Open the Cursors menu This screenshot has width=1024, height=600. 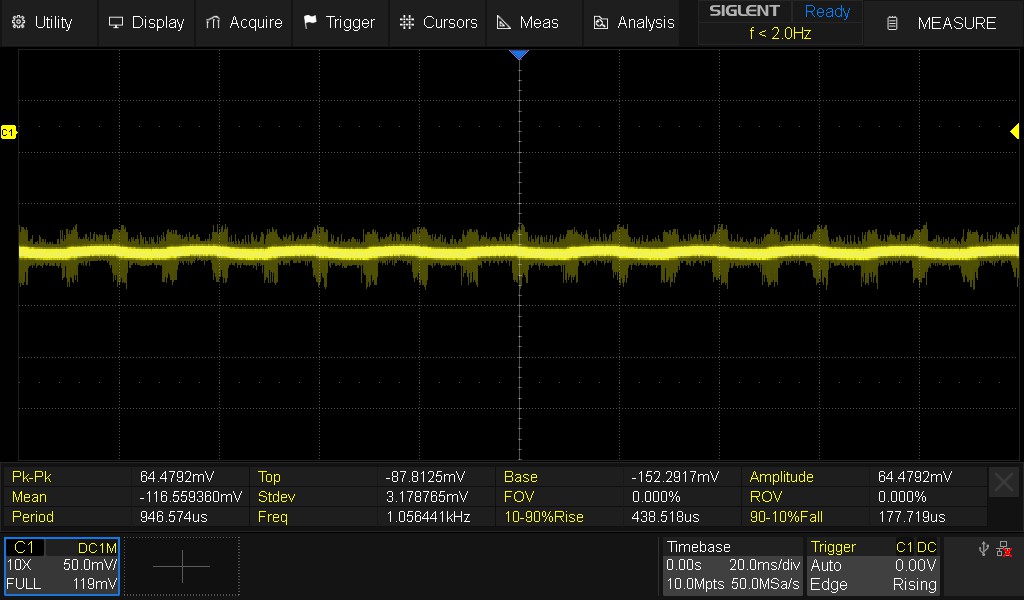[438, 22]
